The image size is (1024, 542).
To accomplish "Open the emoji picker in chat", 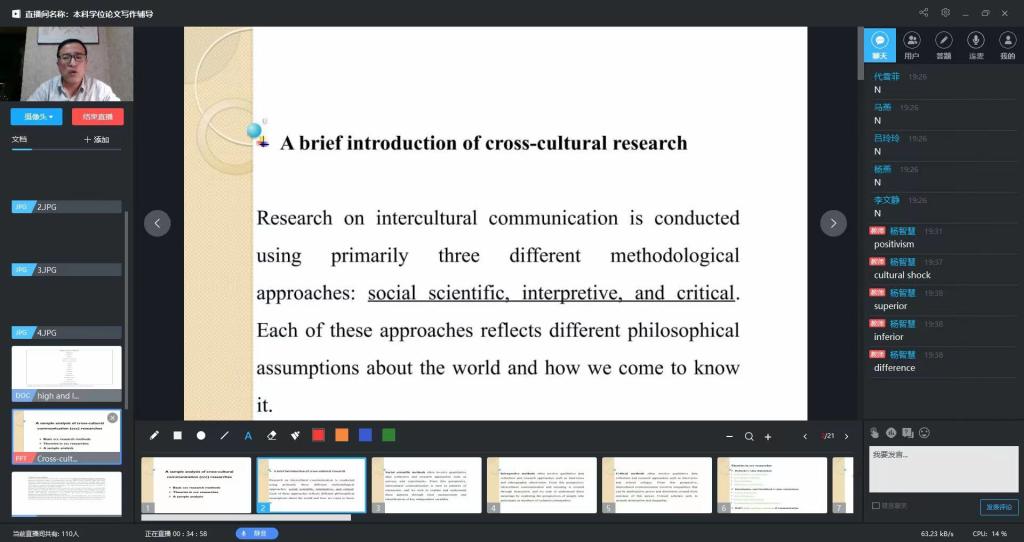I will click(x=925, y=433).
